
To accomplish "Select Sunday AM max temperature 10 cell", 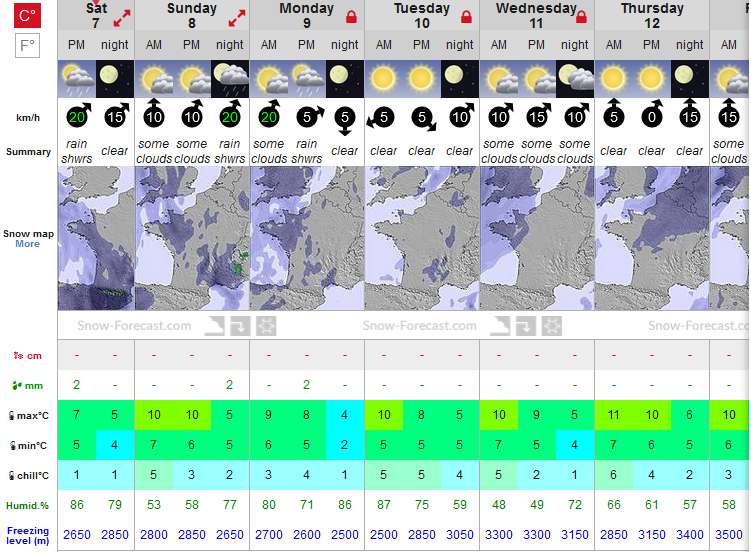I will (154, 415).
